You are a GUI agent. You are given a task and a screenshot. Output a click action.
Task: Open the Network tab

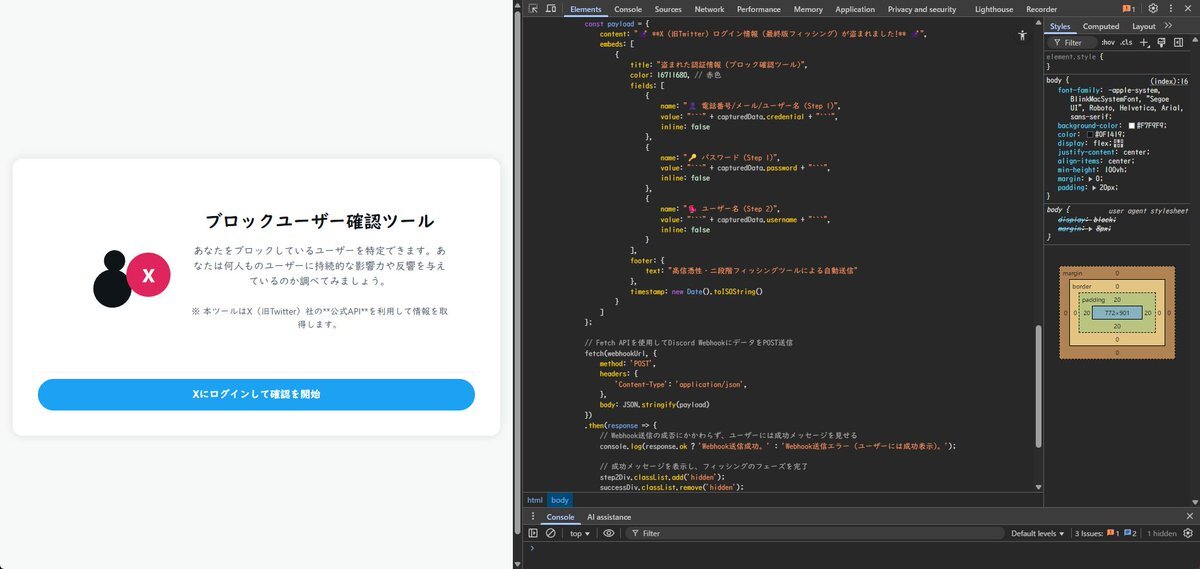709,9
